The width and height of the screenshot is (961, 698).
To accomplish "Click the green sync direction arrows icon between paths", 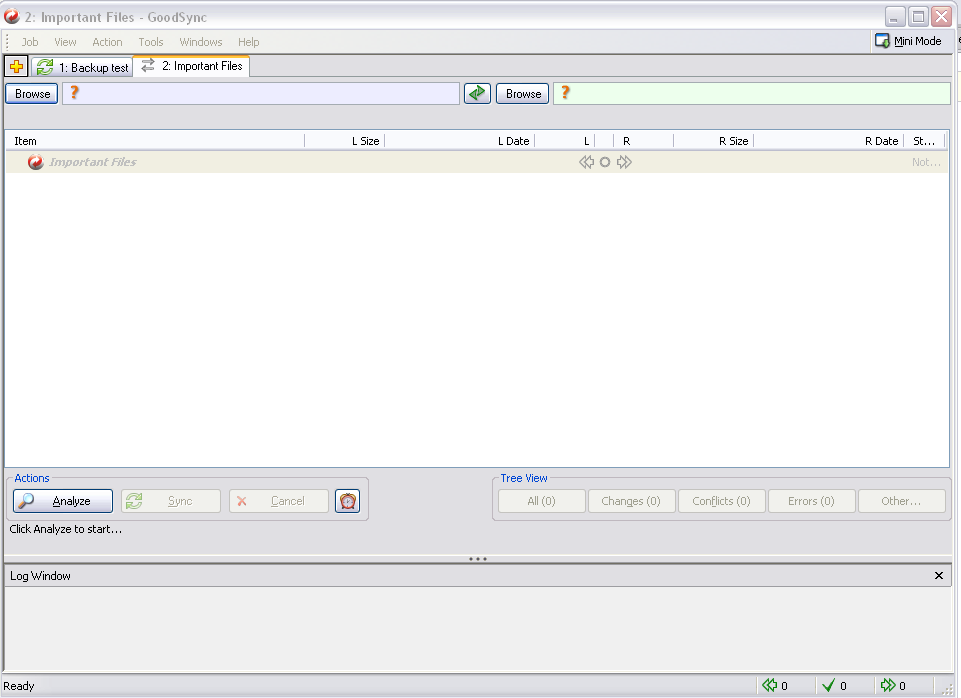I will (477, 92).
